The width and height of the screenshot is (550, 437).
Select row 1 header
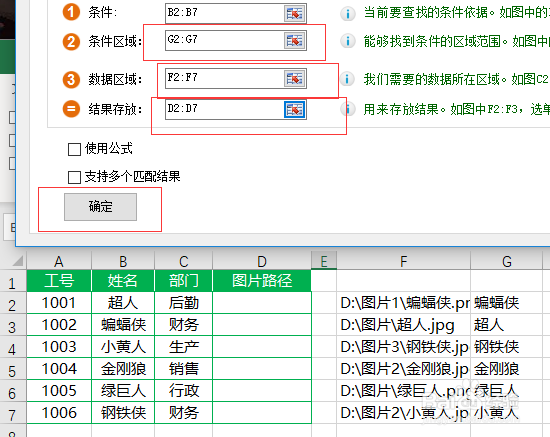click(13, 283)
